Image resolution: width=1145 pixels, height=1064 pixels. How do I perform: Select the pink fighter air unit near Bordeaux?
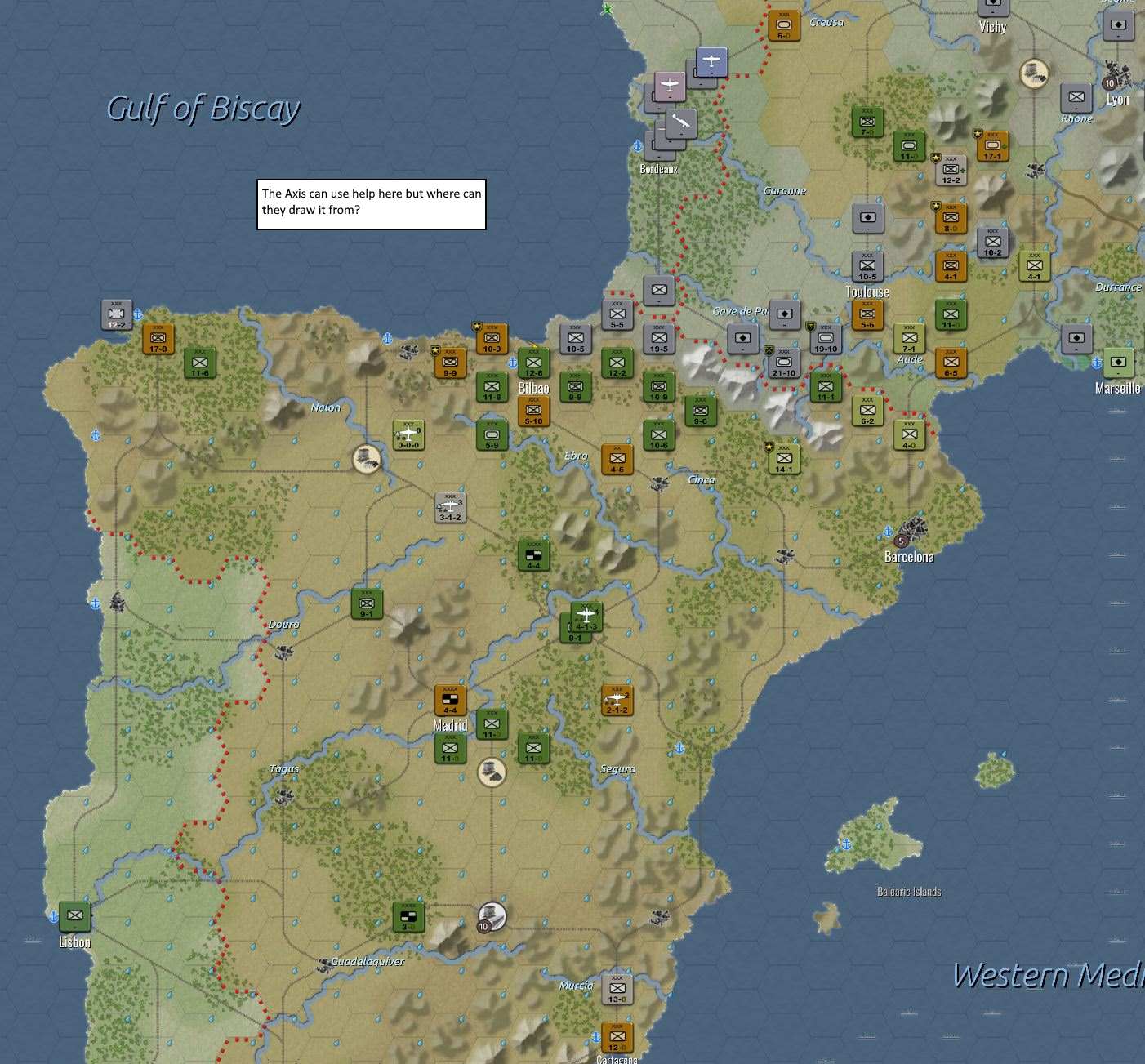(x=670, y=87)
